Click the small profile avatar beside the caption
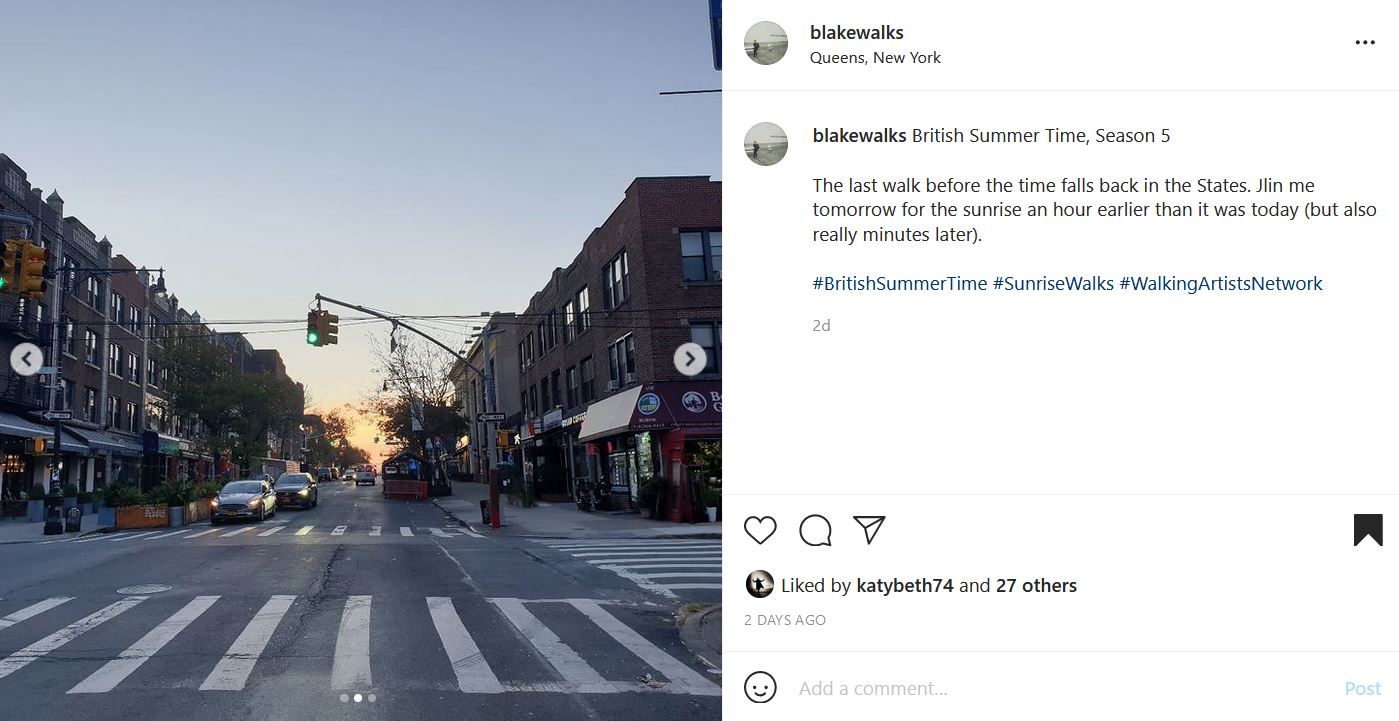 coord(765,144)
